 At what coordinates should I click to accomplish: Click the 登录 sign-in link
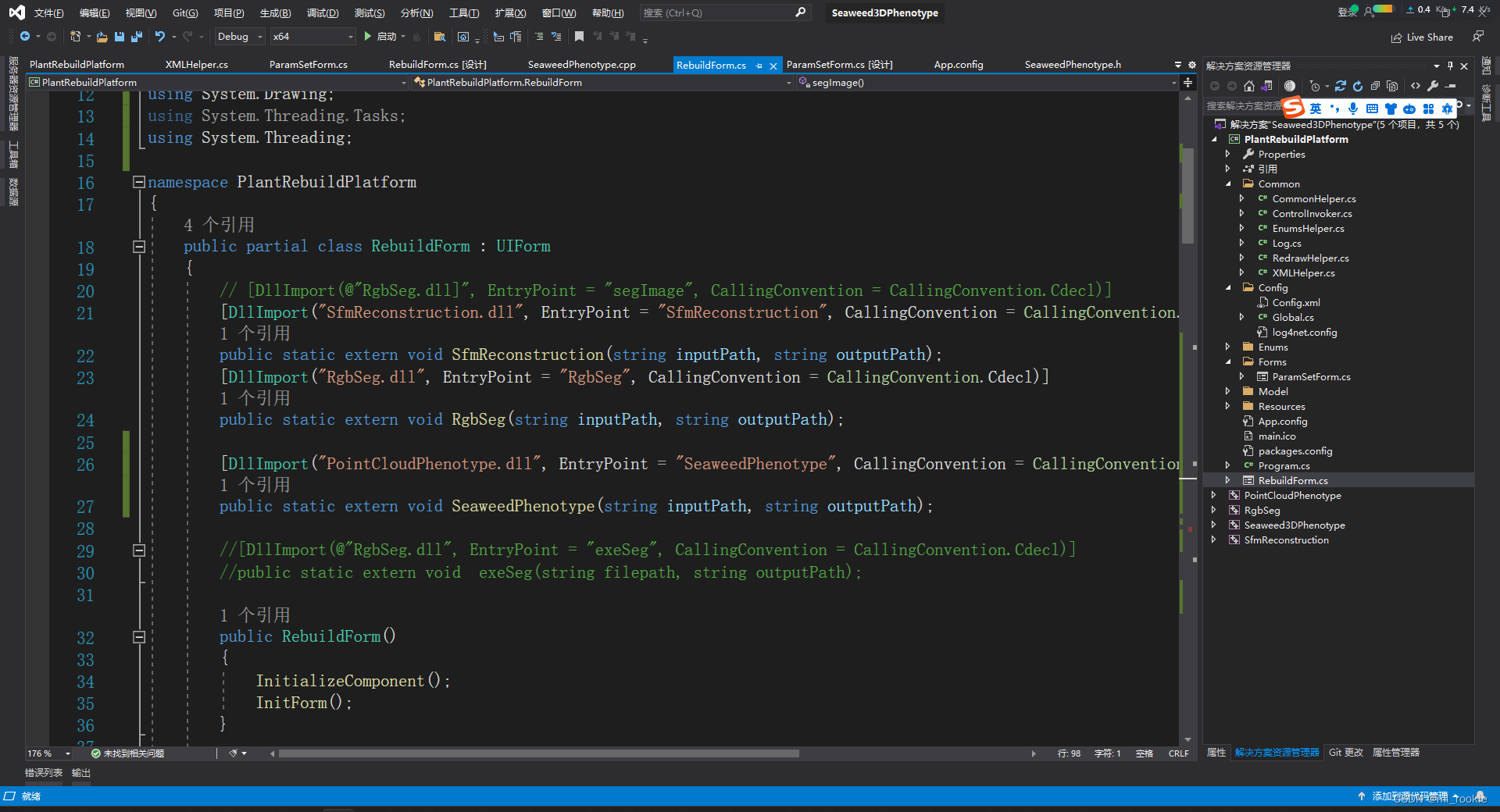point(1348,11)
